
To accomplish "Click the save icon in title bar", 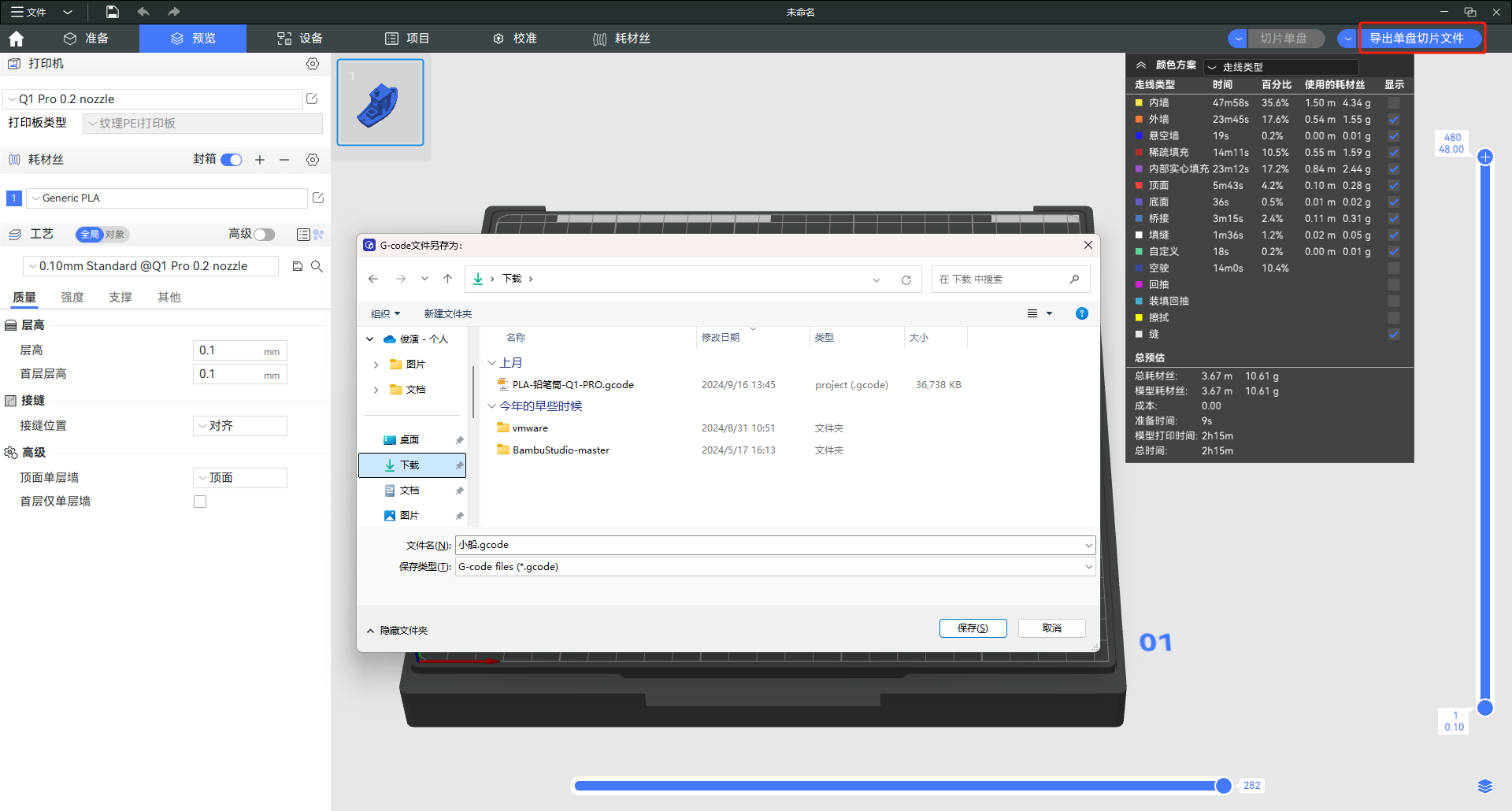I will [x=113, y=12].
